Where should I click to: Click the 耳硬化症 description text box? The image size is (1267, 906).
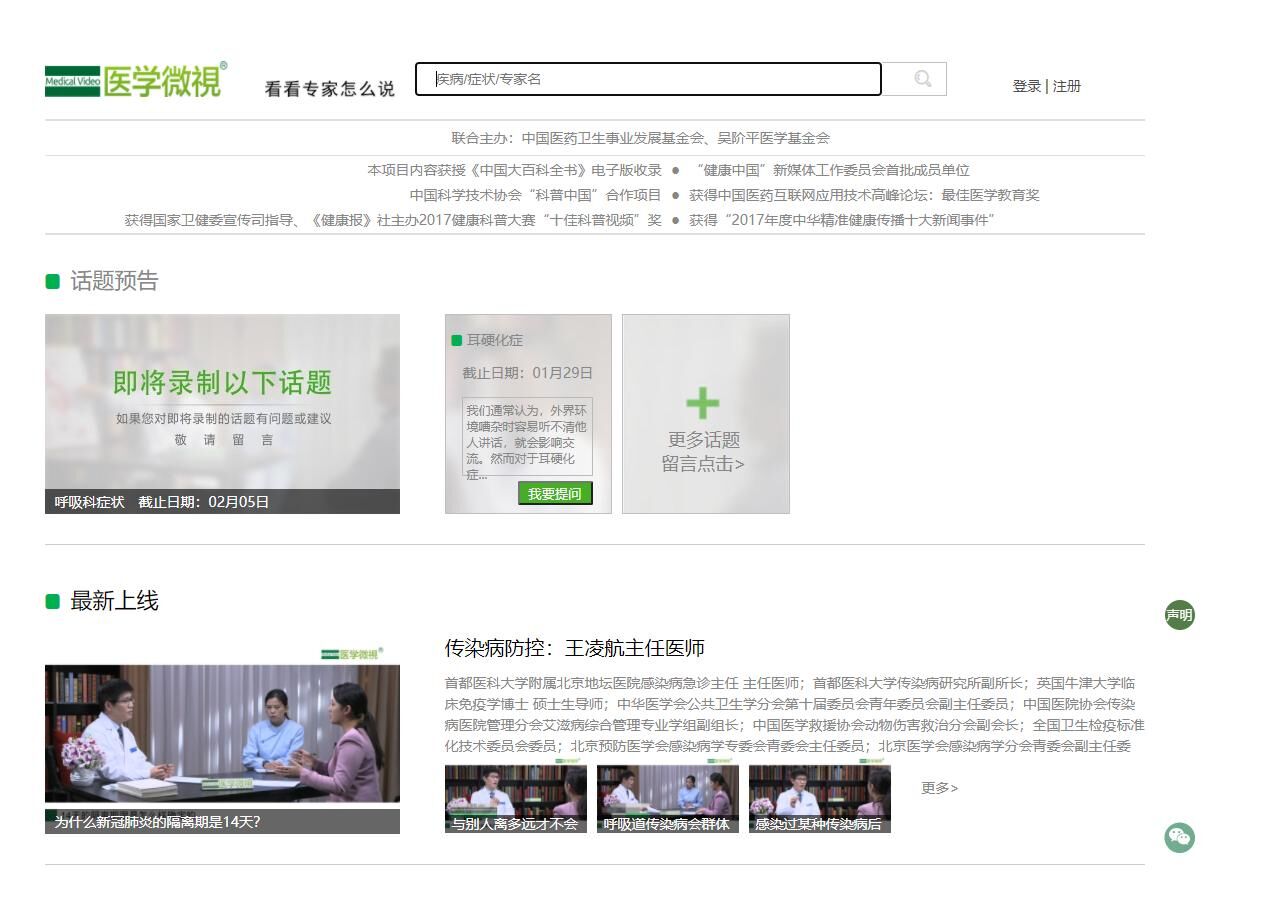pos(527,437)
